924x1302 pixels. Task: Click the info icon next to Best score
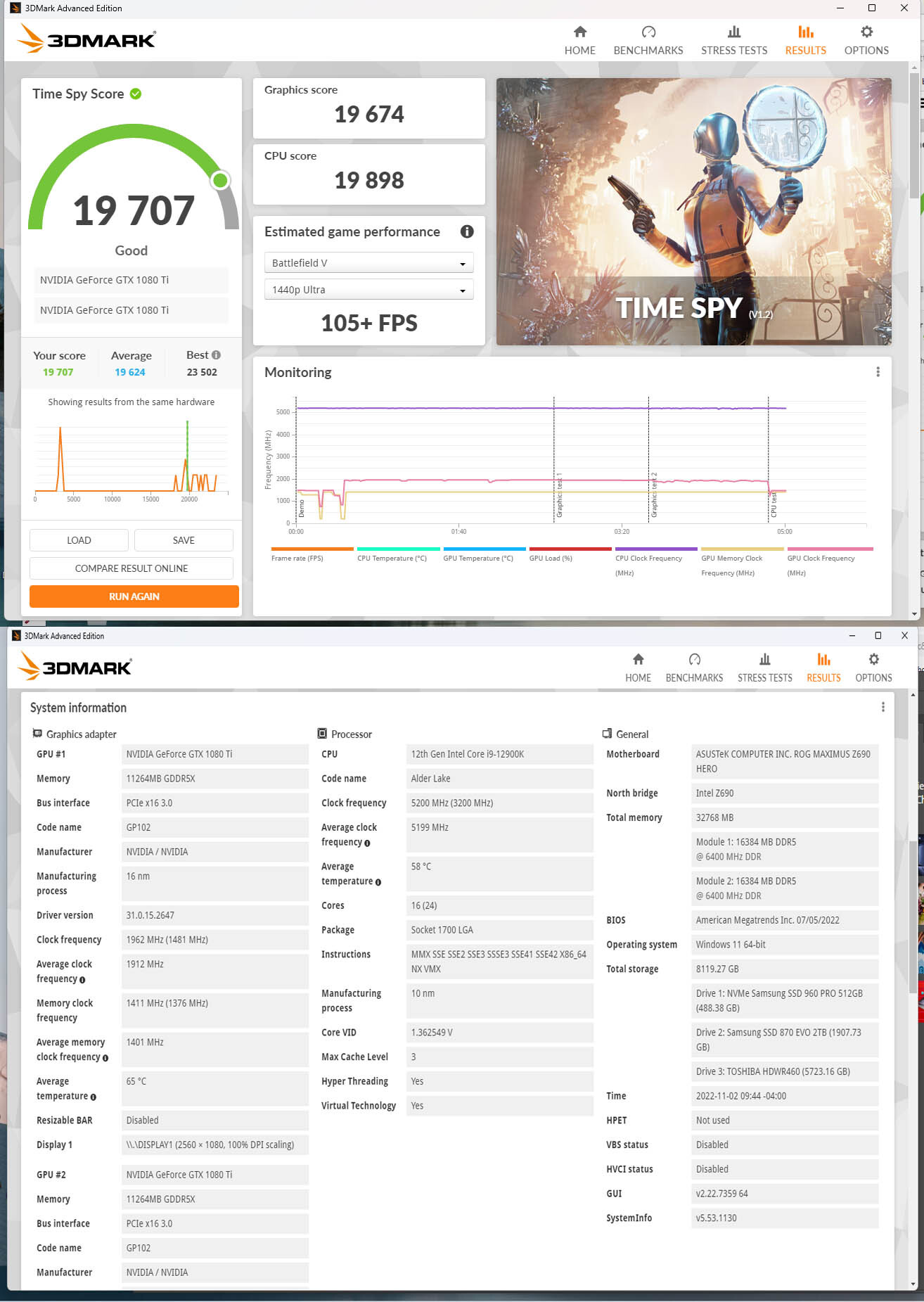click(216, 355)
